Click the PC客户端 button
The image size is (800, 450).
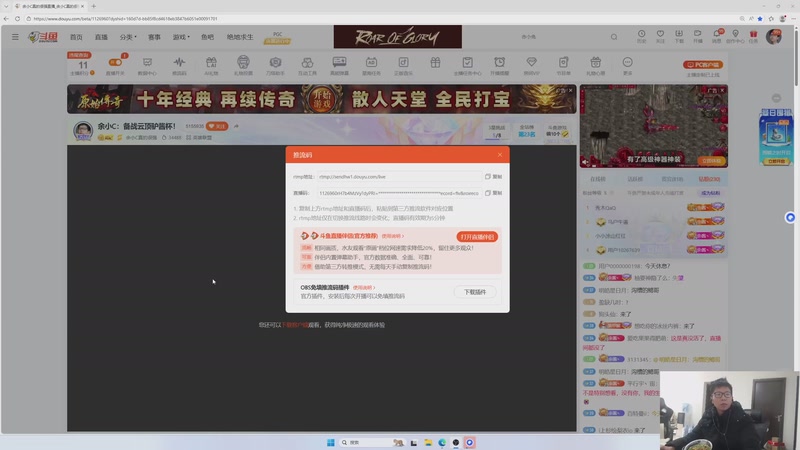pyautogui.click(x=703, y=65)
